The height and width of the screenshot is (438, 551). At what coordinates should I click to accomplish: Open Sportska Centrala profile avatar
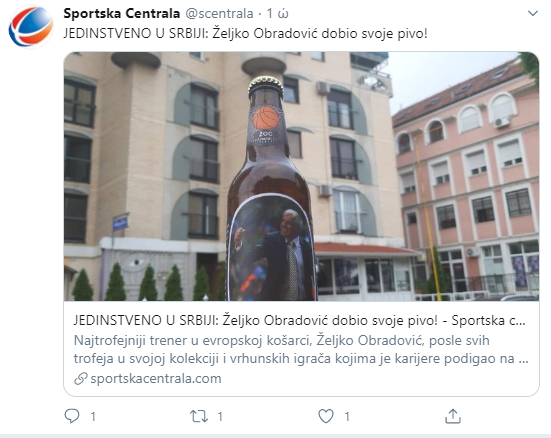[x=31, y=27]
